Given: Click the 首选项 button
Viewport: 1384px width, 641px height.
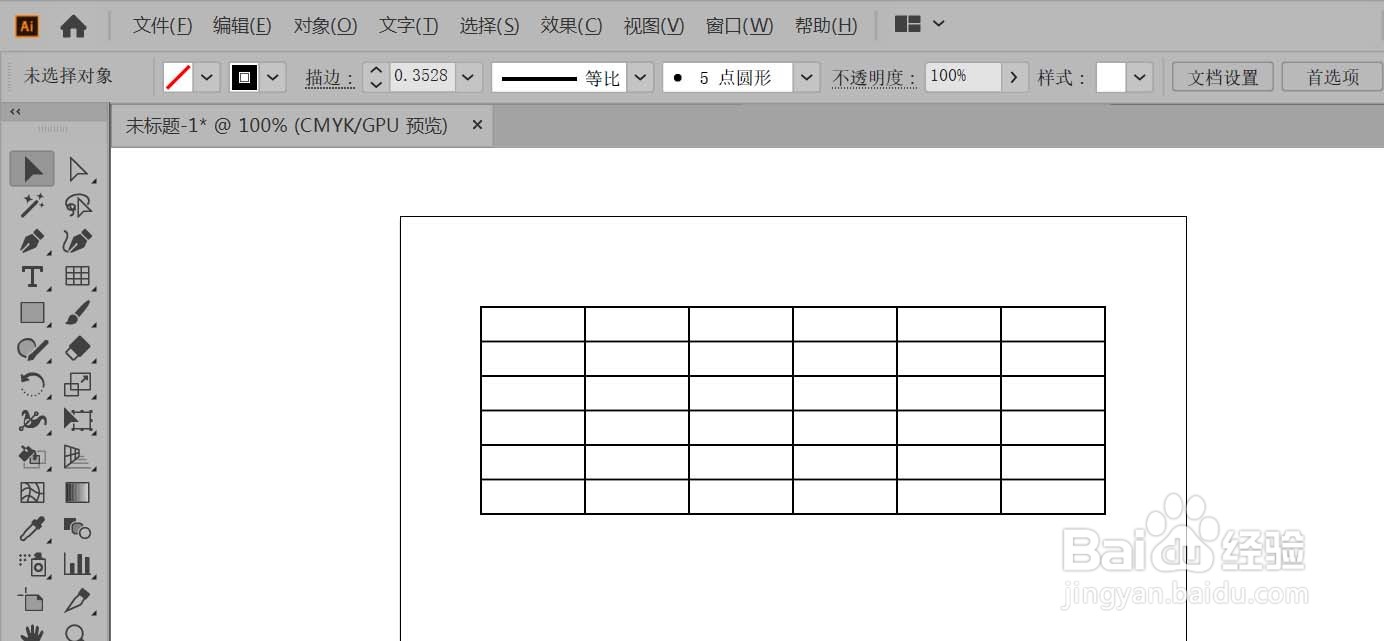Looking at the screenshot, I should (x=1332, y=77).
